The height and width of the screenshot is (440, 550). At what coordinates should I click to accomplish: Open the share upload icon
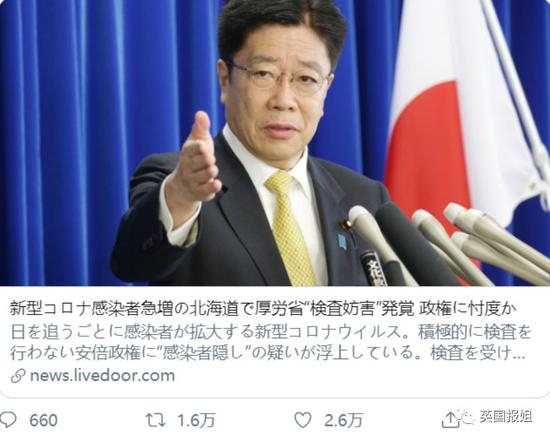point(450,420)
